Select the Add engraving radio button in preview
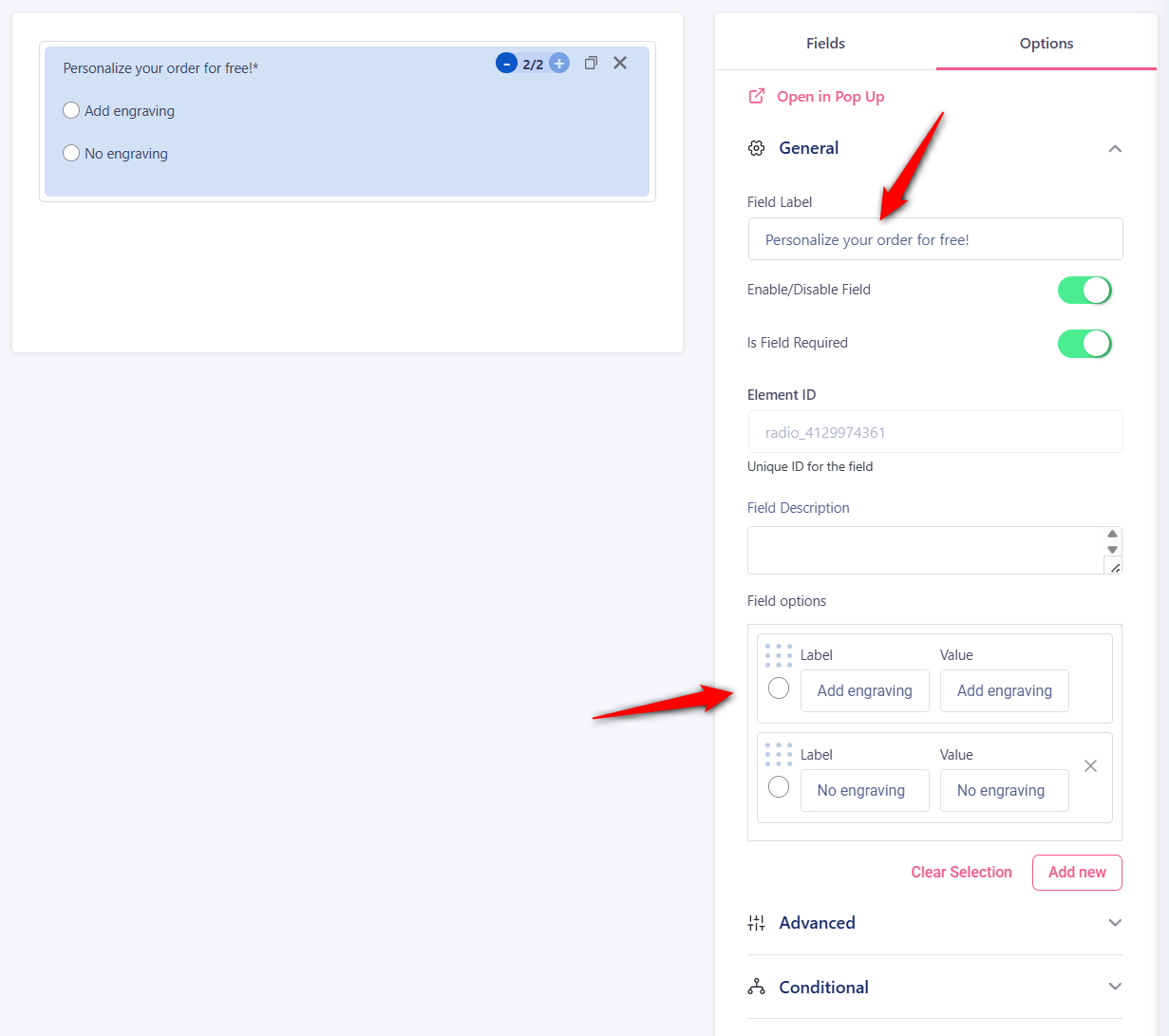Screen dimensions: 1169x1036 click(71, 110)
